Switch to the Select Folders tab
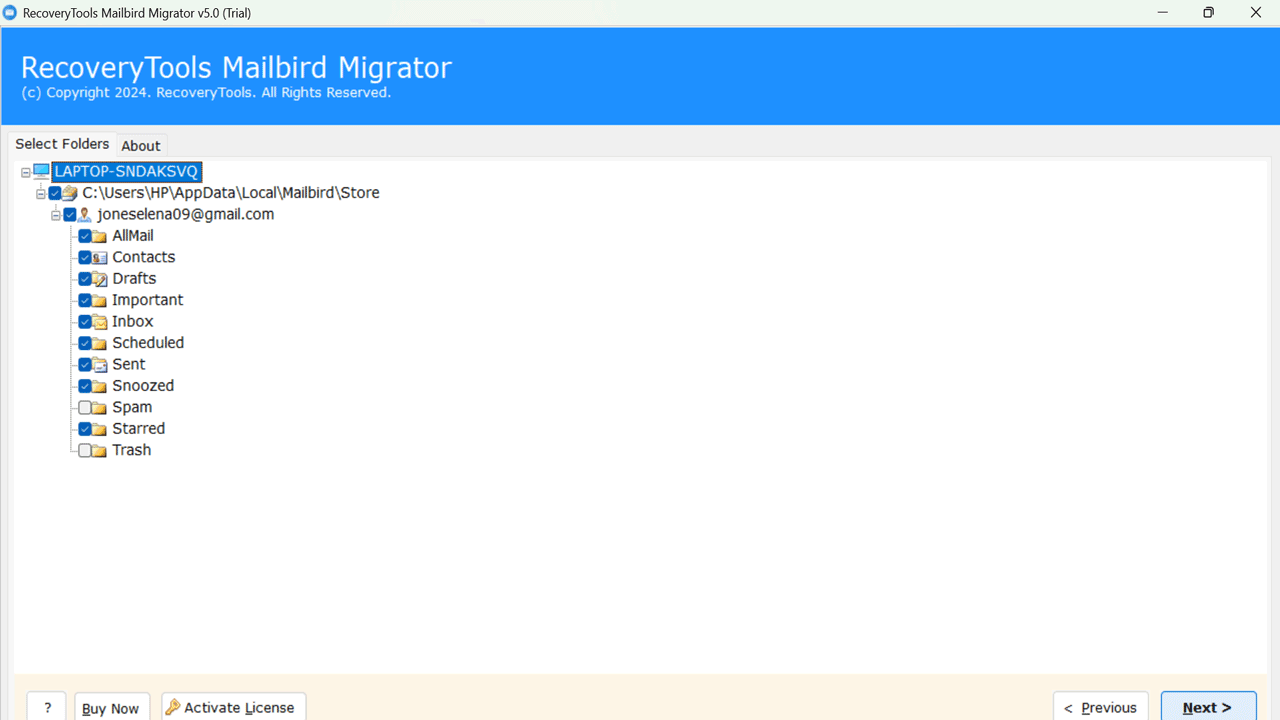This screenshot has width=1280, height=720. pyautogui.click(x=62, y=144)
